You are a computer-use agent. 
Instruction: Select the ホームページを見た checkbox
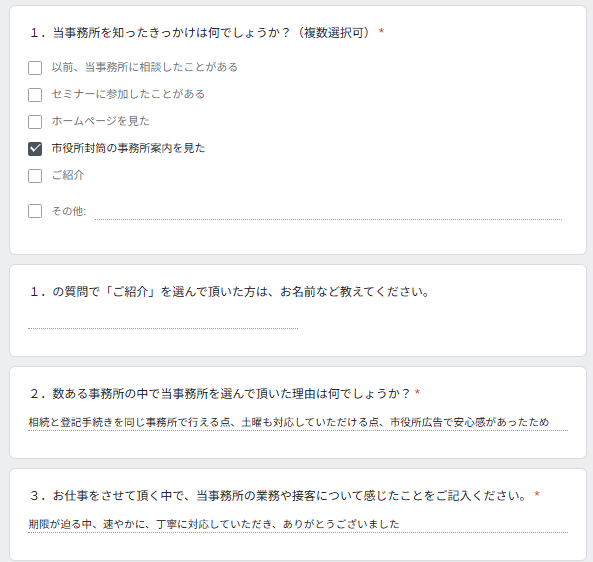coord(35,122)
